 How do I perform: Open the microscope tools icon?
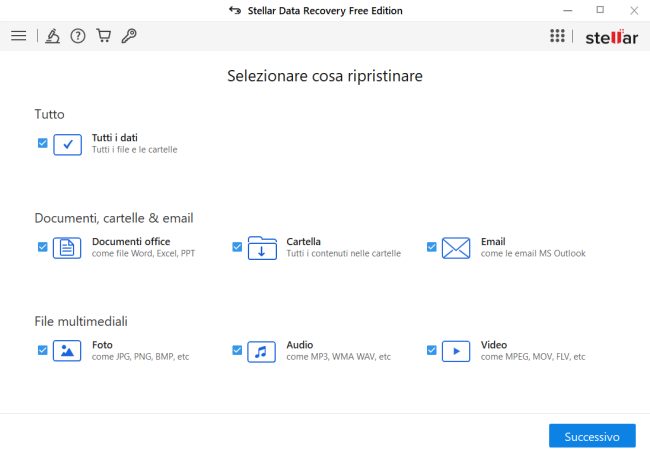click(x=52, y=36)
